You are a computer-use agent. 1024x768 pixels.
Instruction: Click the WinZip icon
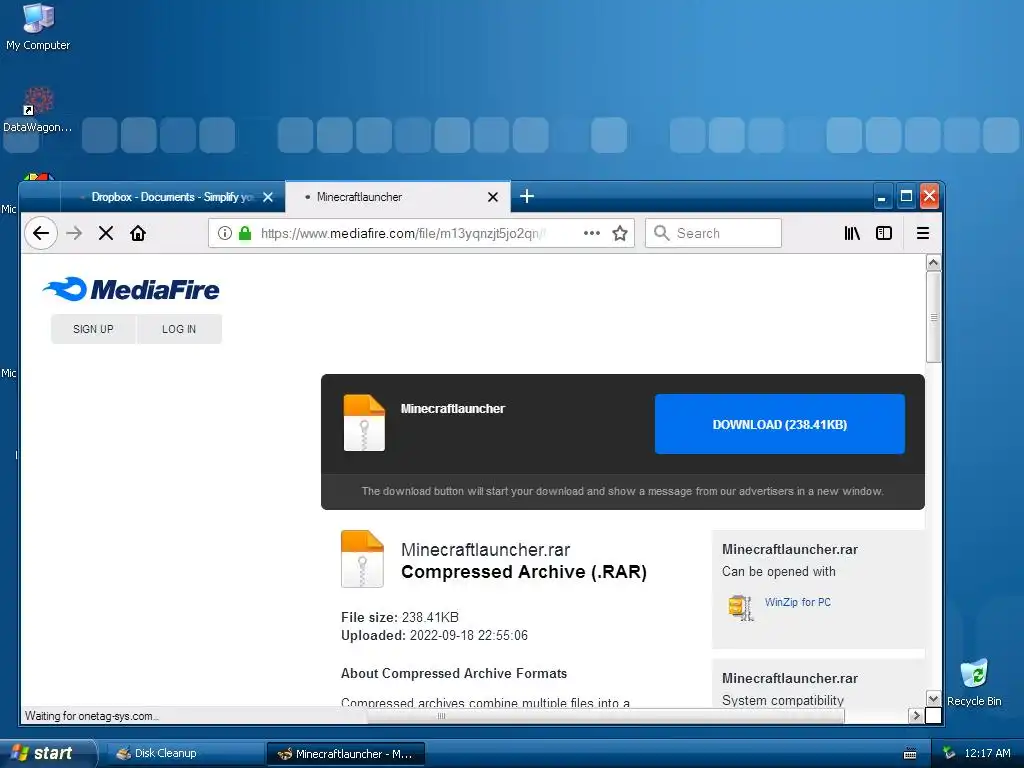click(741, 607)
